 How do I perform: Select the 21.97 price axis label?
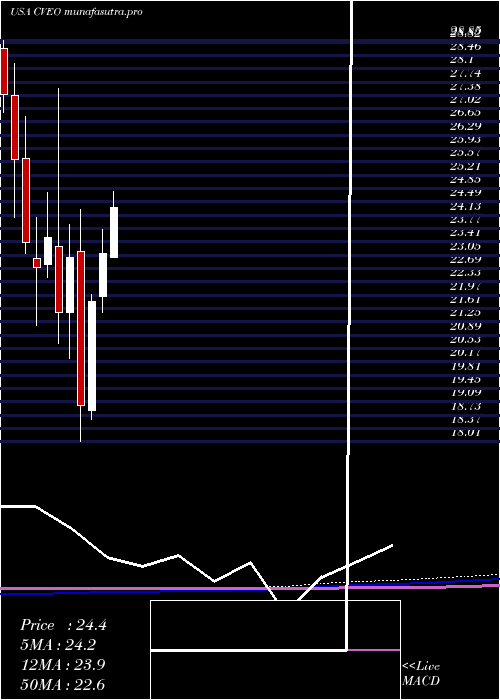465,286
